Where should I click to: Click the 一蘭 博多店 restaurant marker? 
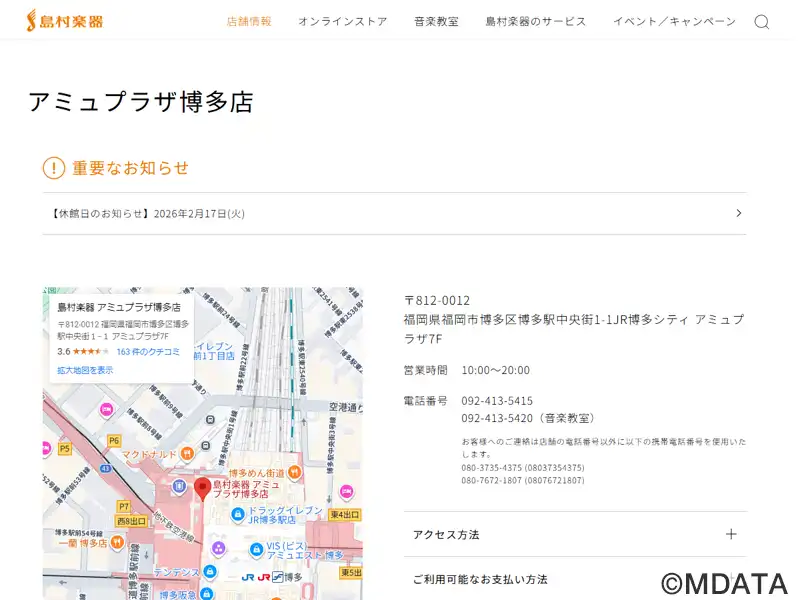point(118,543)
